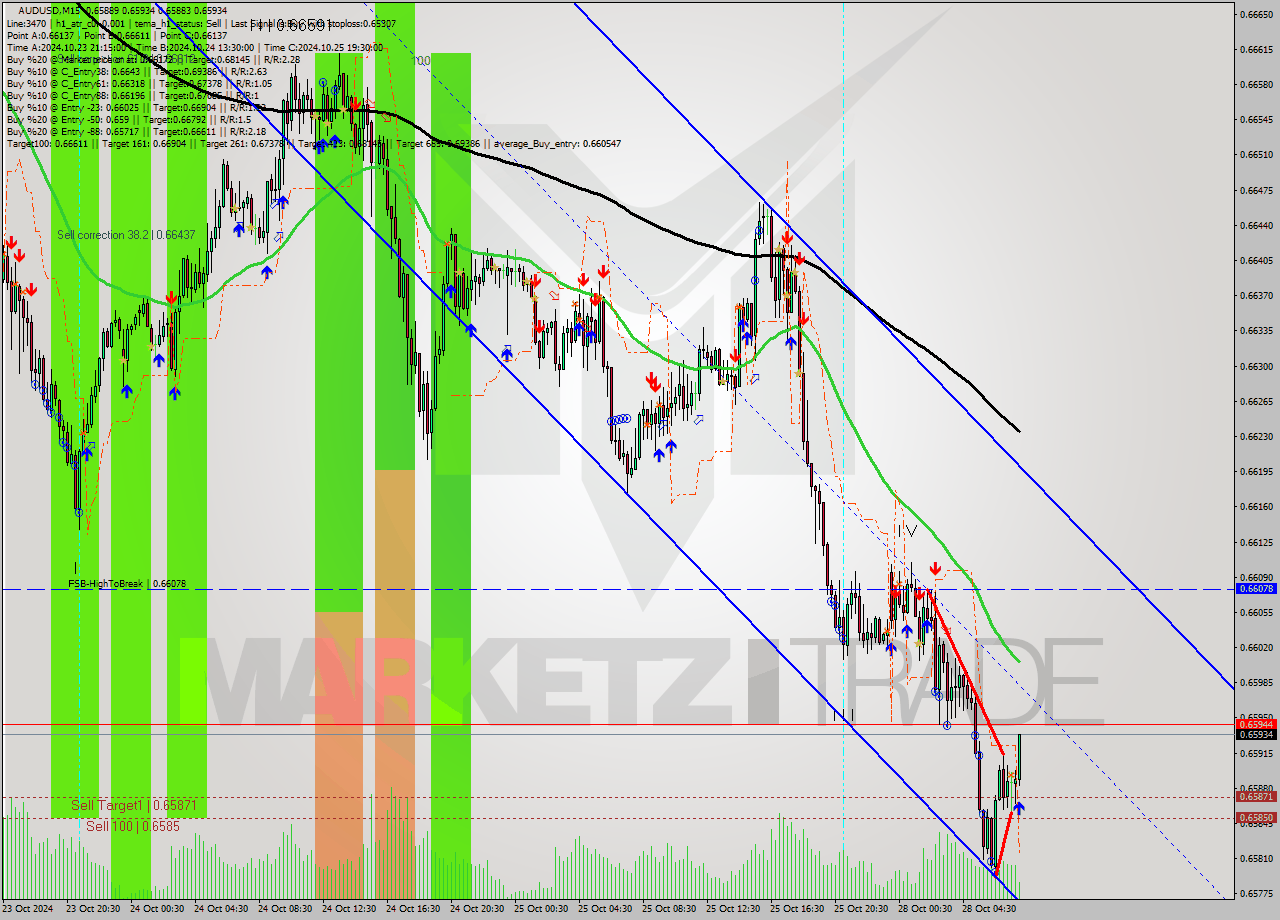
Task: Click the 'Point A:0.66137' info line
Action: tap(116, 35)
